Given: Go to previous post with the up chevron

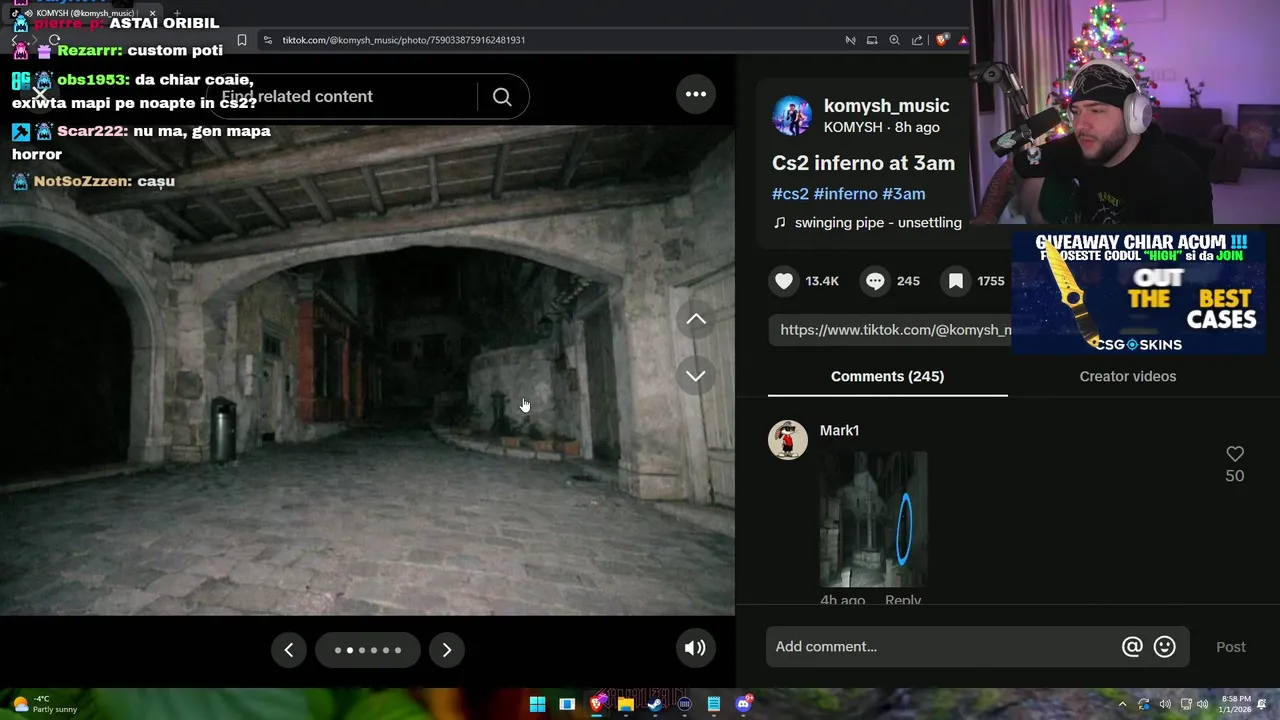Looking at the screenshot, I should (x=696, y=320).
